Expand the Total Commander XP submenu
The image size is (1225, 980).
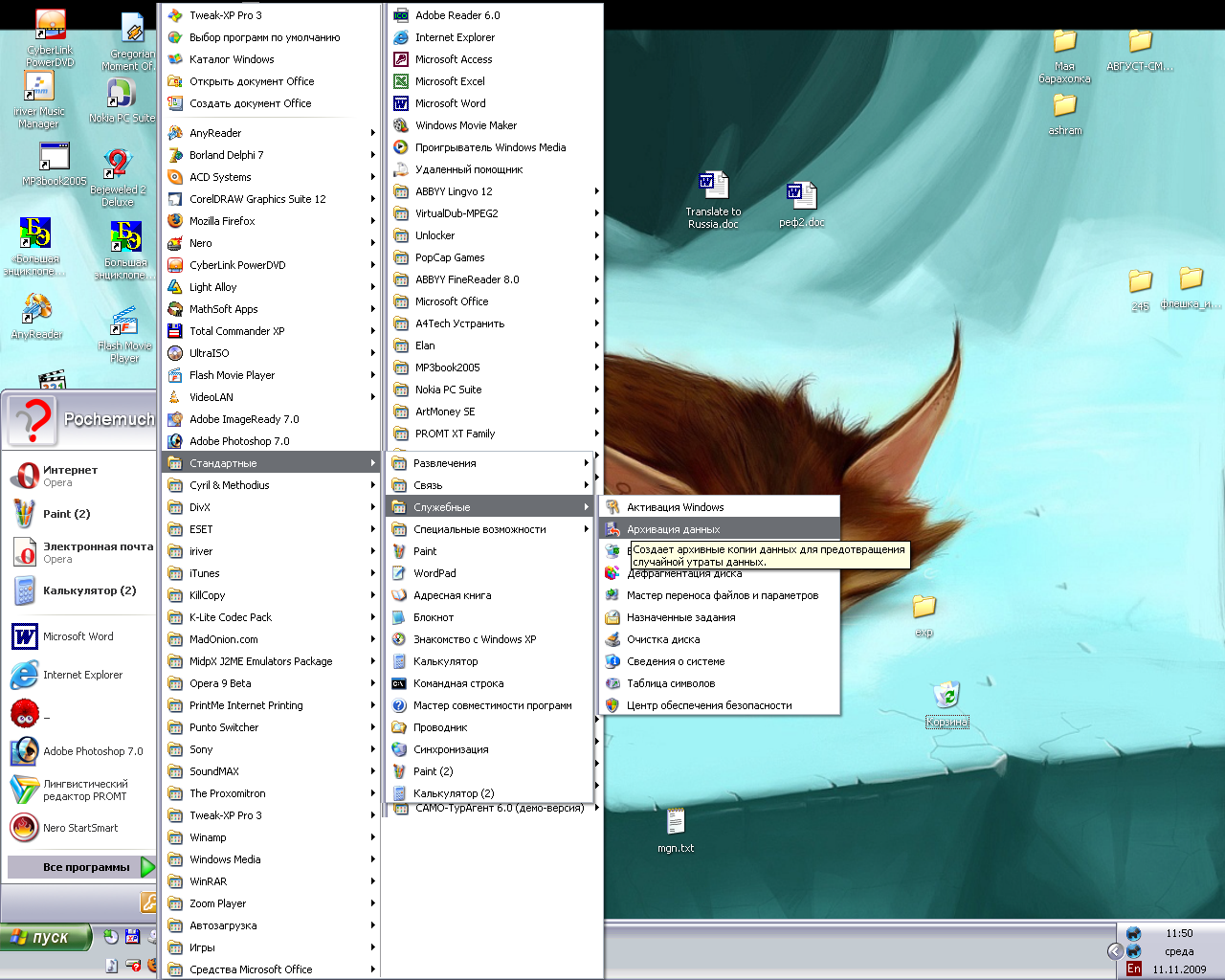(x=271, y=331)
